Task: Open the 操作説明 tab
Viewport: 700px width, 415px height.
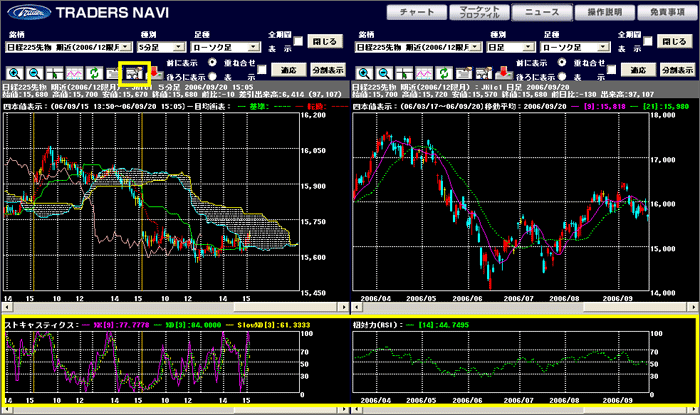Action: (x=604, y=12)
